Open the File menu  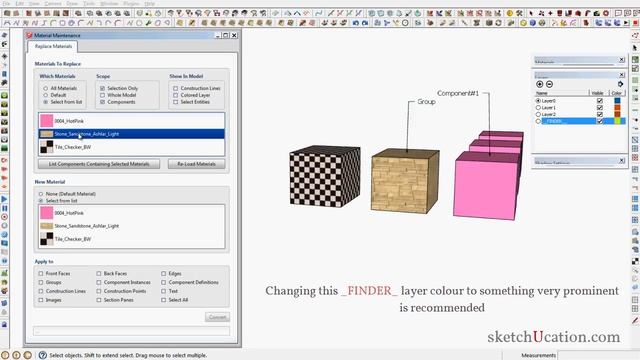coord(7,3)
